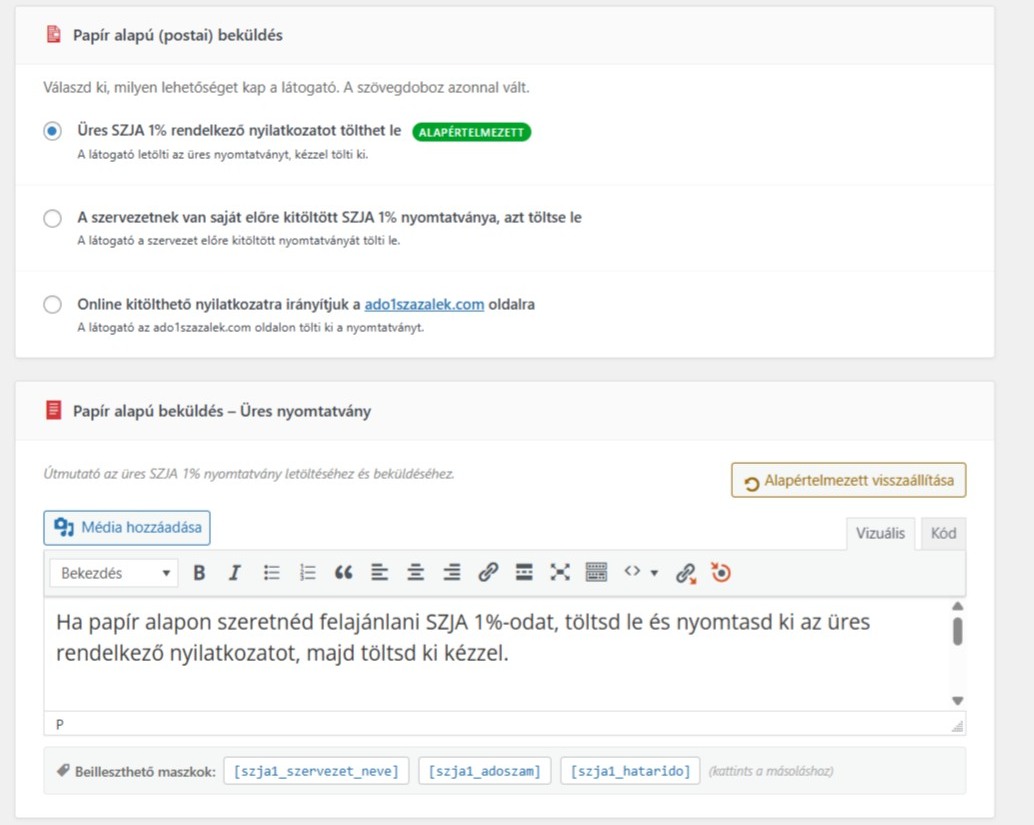Screen dimensions: 1034x825
Task: Open the ado1szazalek.com link
Action: click(x=424, y=304)
